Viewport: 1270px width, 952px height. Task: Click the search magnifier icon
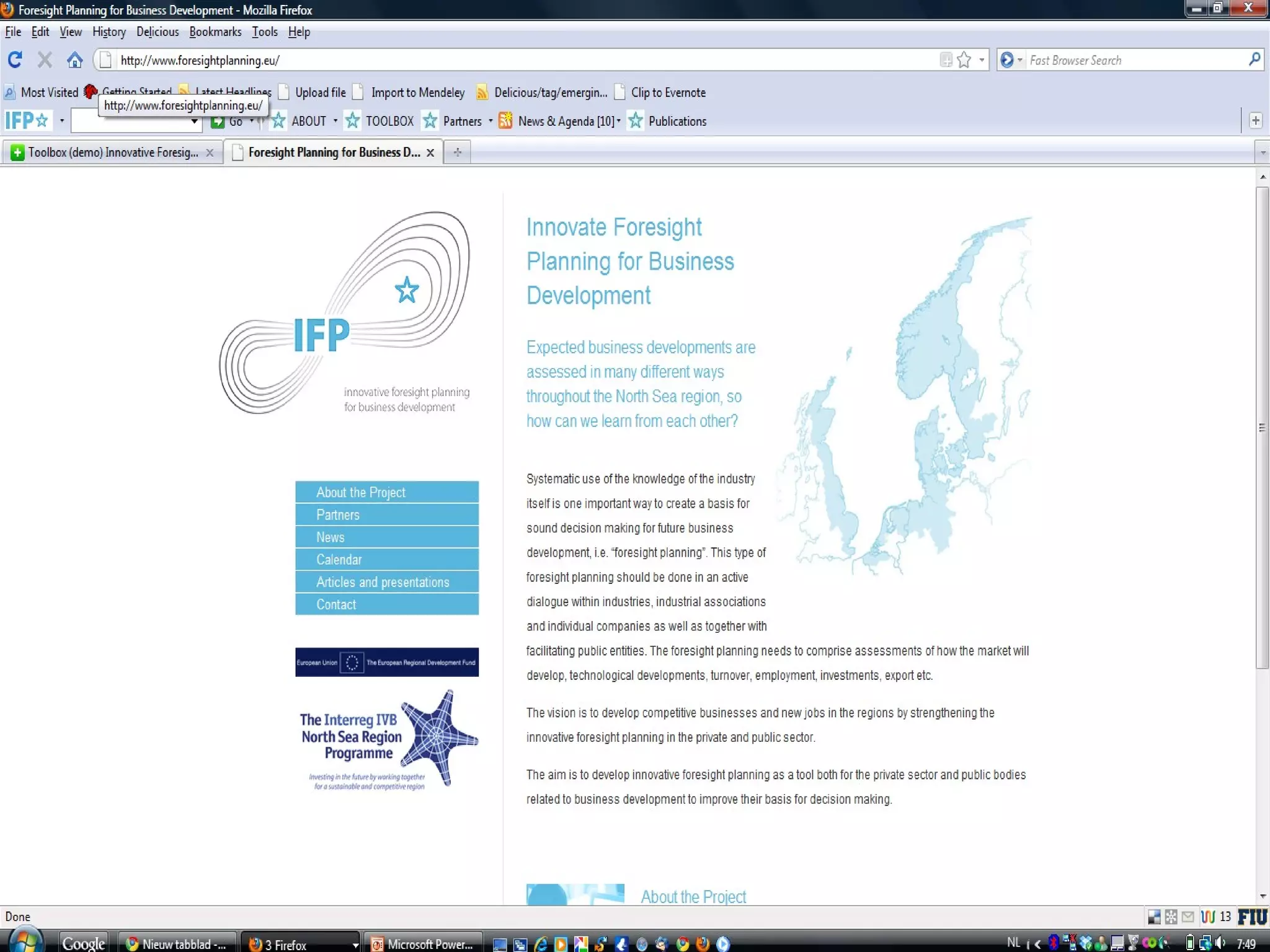[x=1254, y=59]
